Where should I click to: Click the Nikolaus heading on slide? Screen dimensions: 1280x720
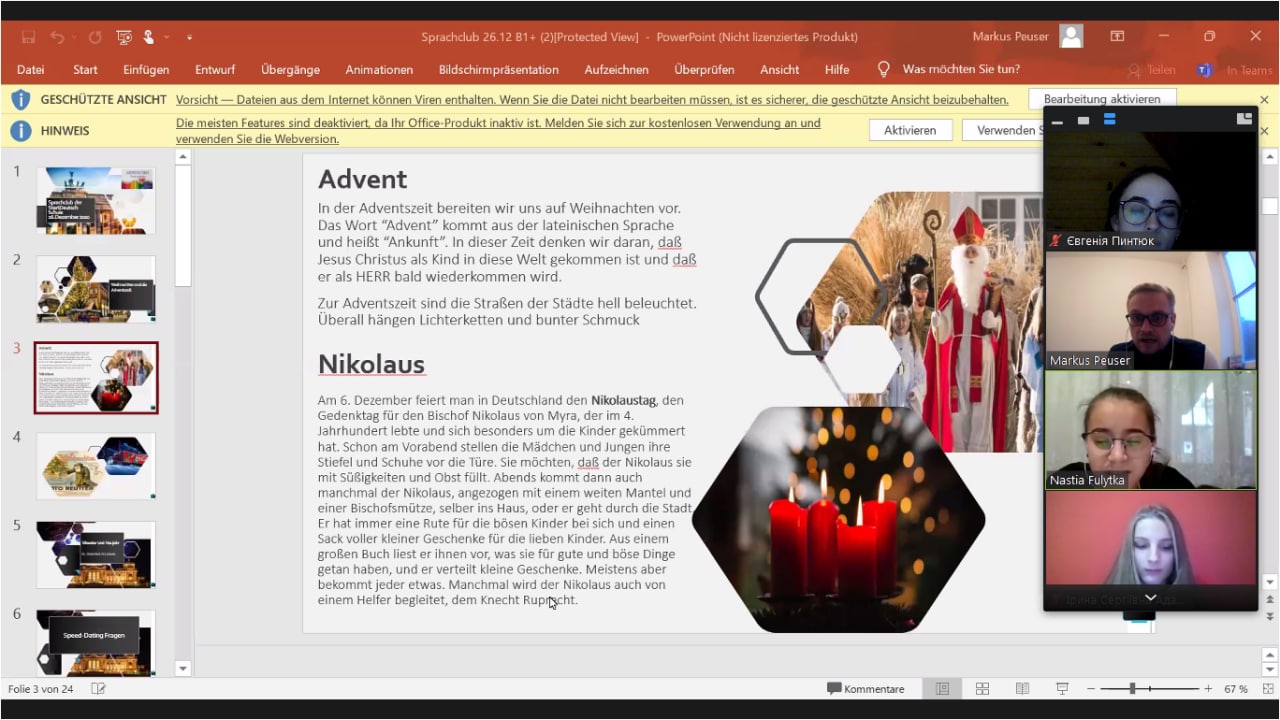tap(371, 363)
